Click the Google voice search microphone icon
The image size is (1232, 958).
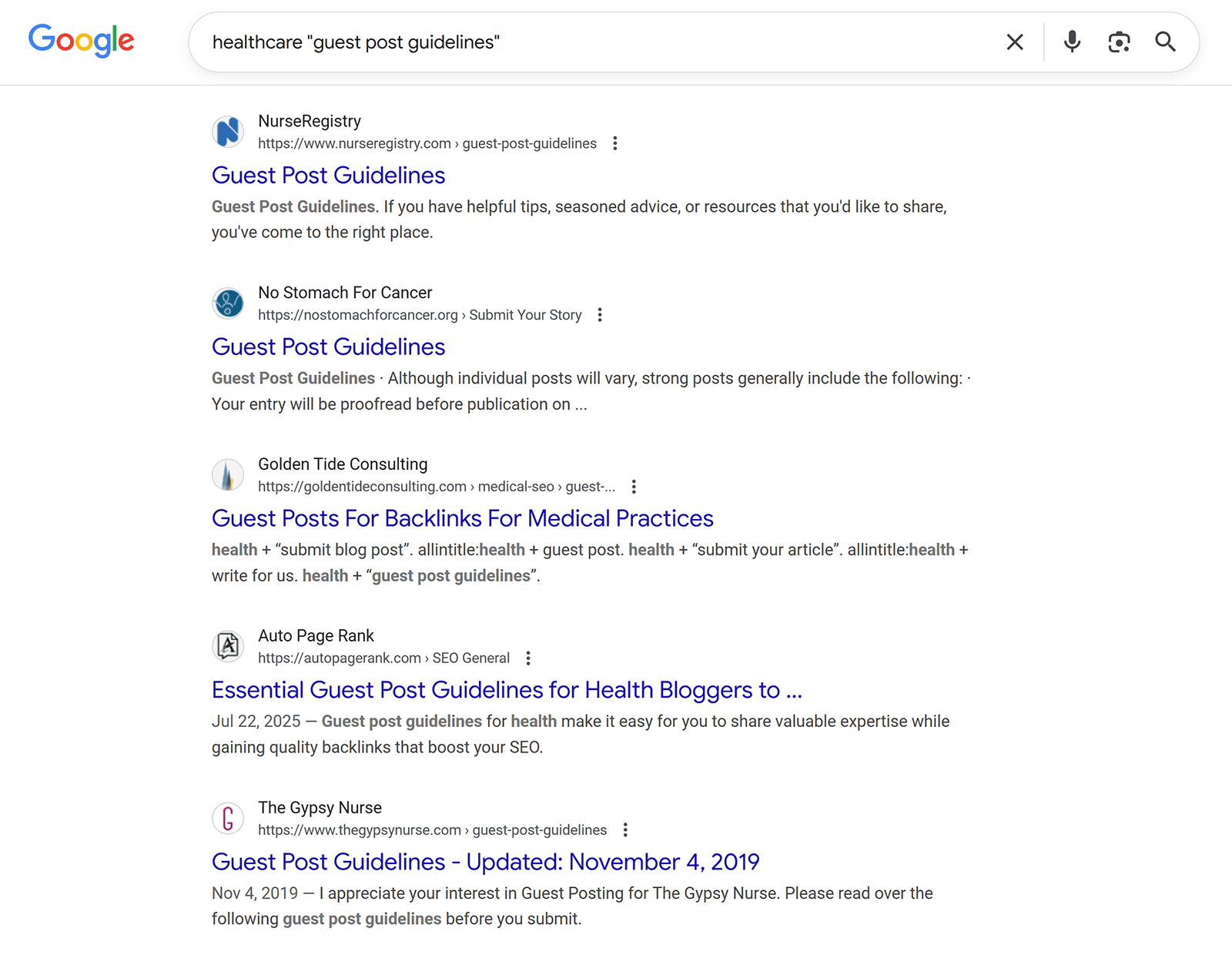(x=1070, y=42)
